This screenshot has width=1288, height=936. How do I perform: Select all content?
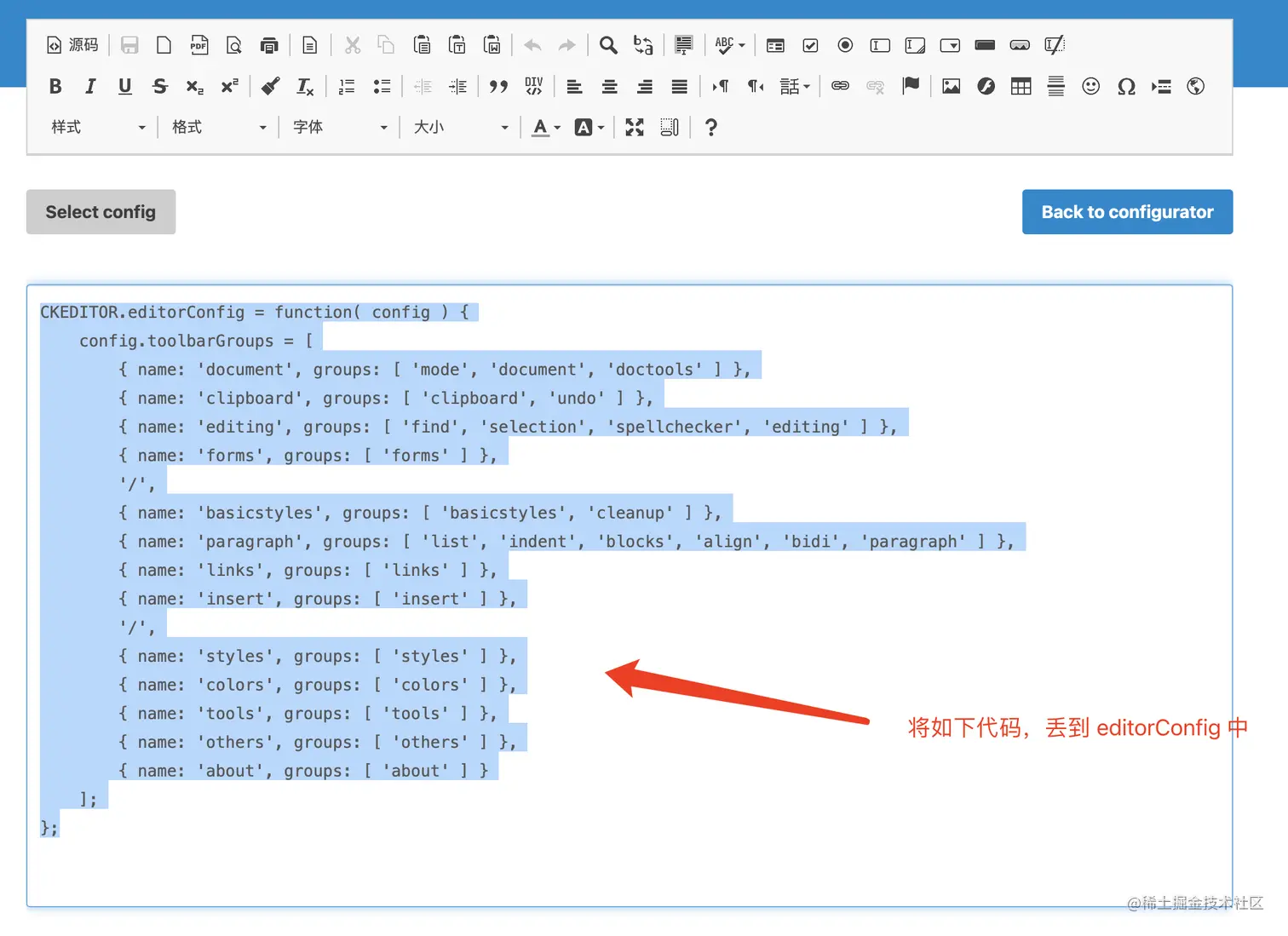click(684, 45)
